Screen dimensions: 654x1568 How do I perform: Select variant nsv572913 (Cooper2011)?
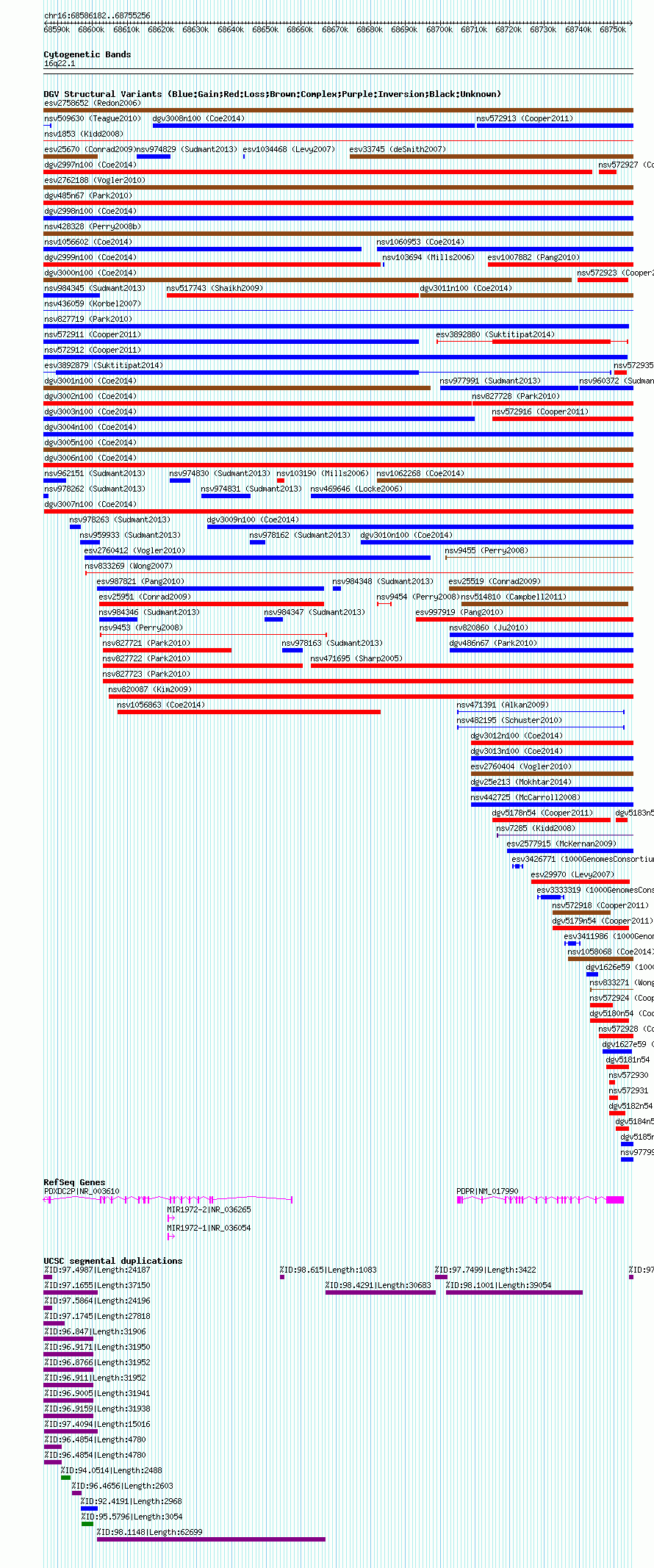[525, 119]
